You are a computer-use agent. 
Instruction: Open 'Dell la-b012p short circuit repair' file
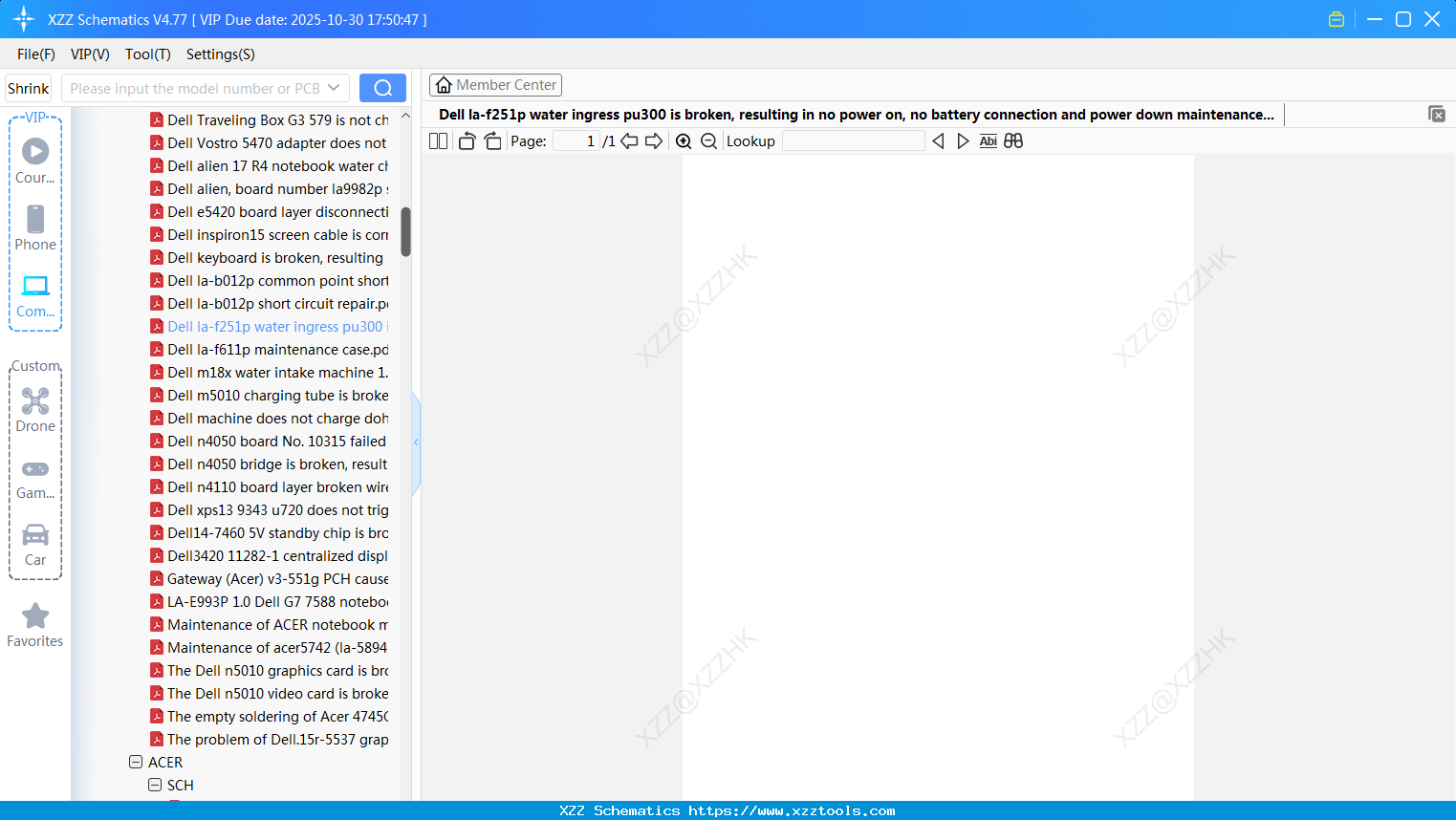click(270, 304)
